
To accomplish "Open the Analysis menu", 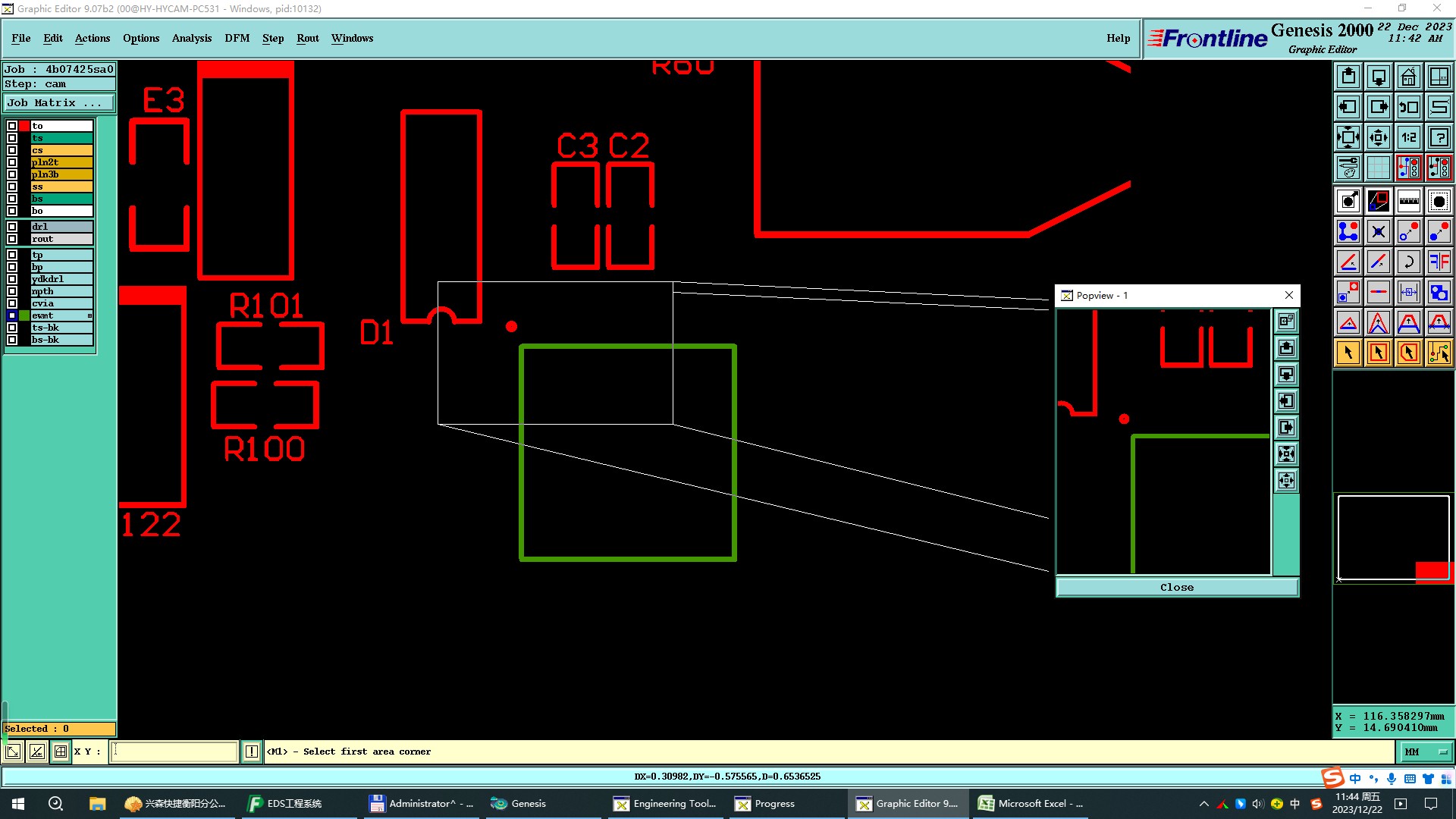I will pos(191,38).
